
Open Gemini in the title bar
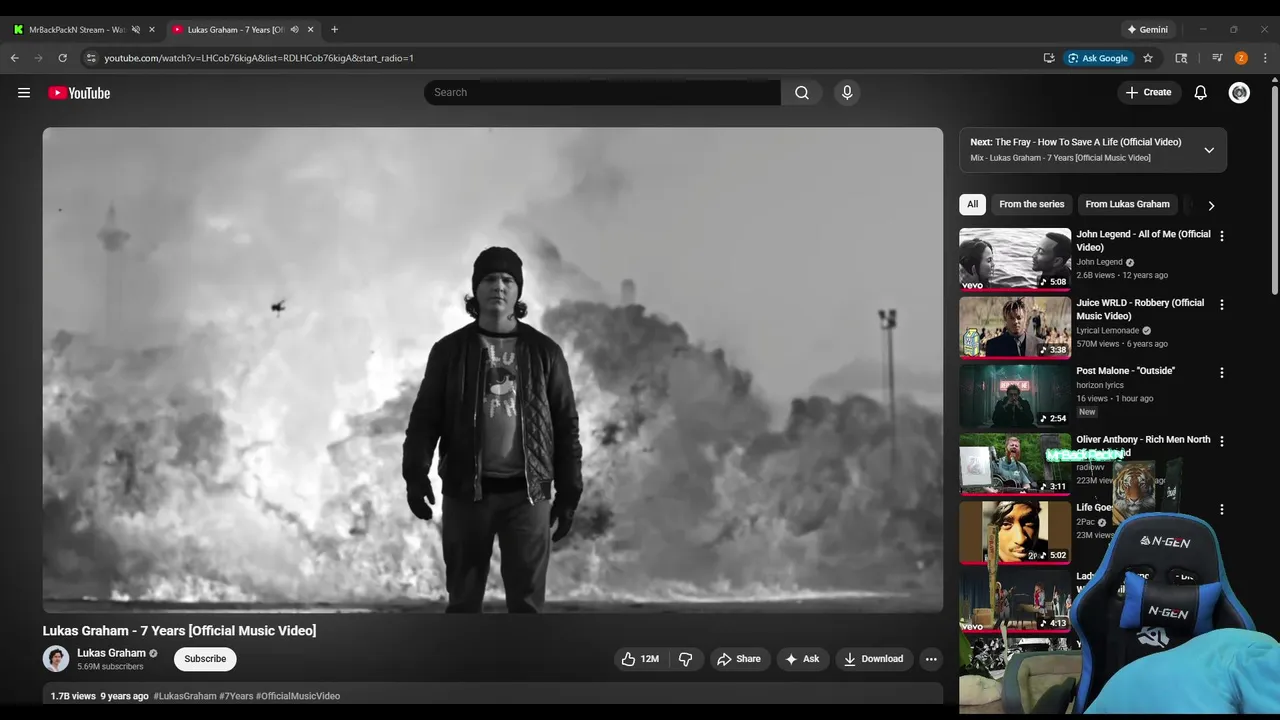click(x=1147, y=30)
